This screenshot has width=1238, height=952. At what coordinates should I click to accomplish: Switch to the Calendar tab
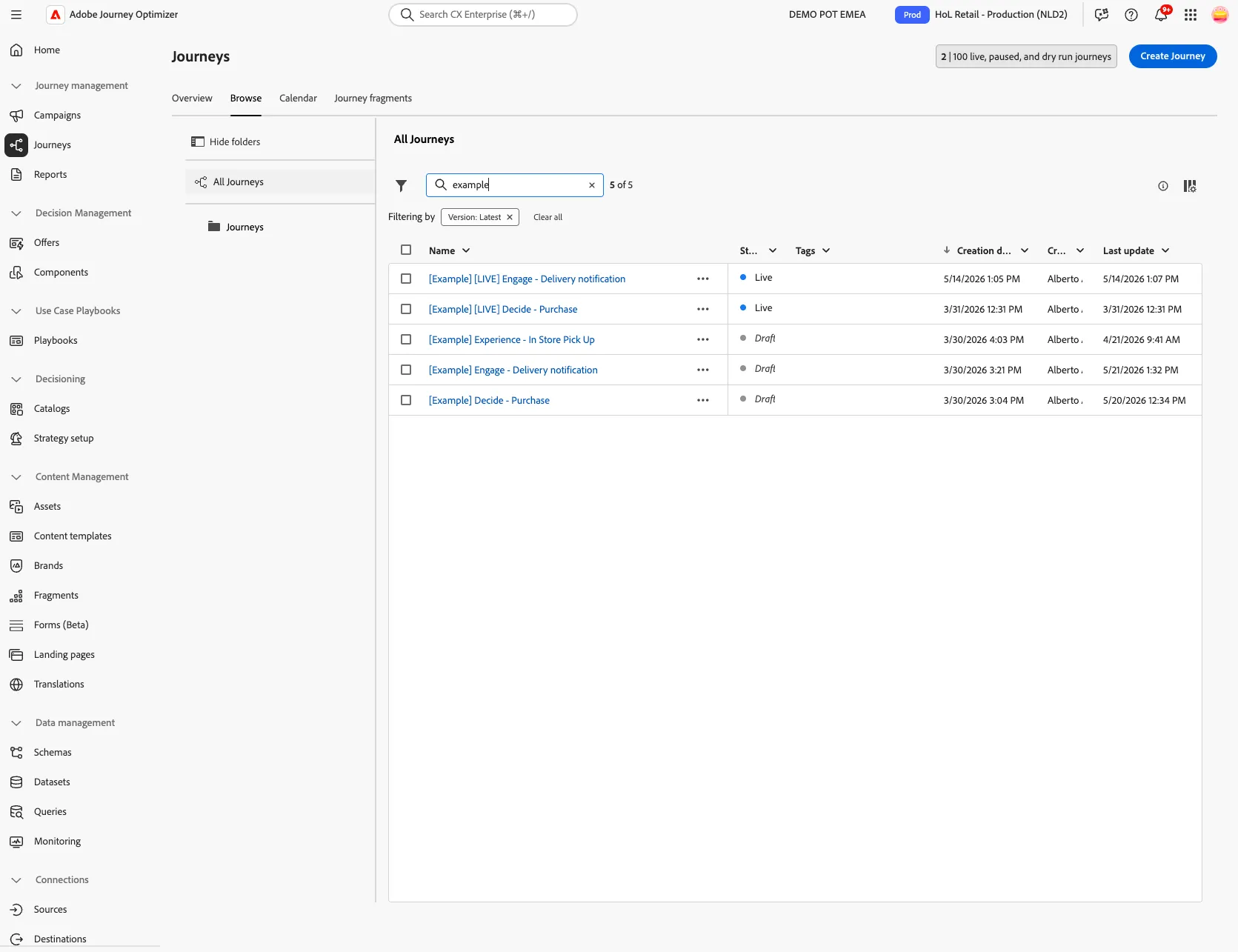click(x=298, y=99)
